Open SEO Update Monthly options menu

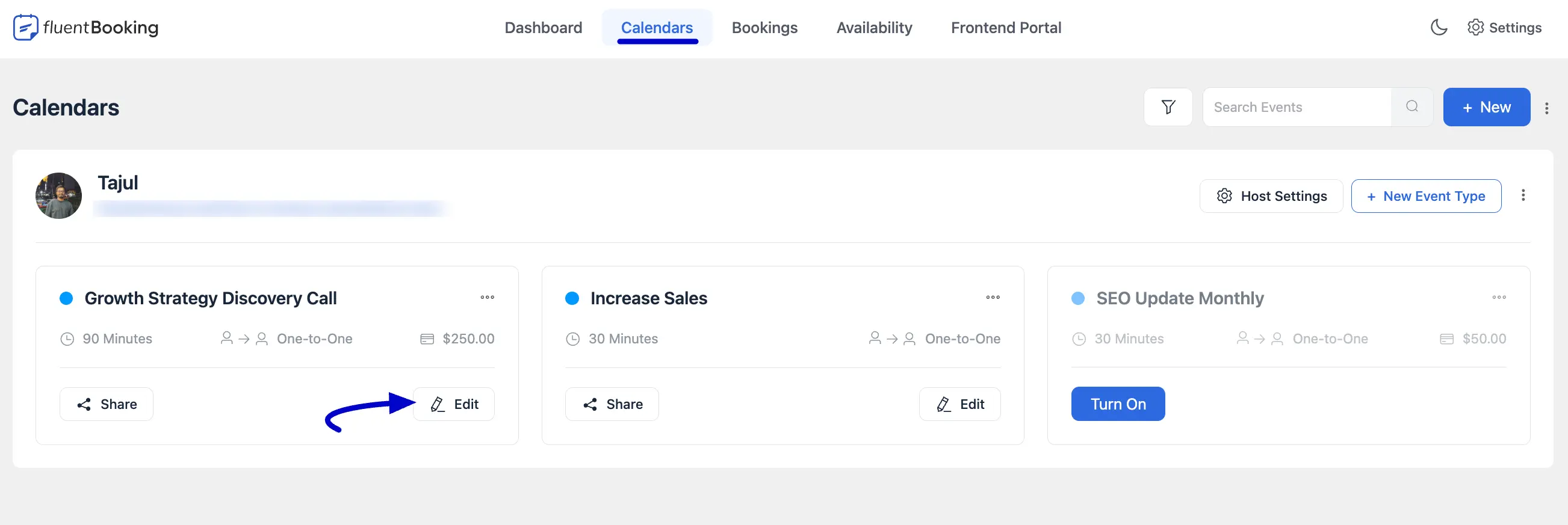tap(1499, 298)
